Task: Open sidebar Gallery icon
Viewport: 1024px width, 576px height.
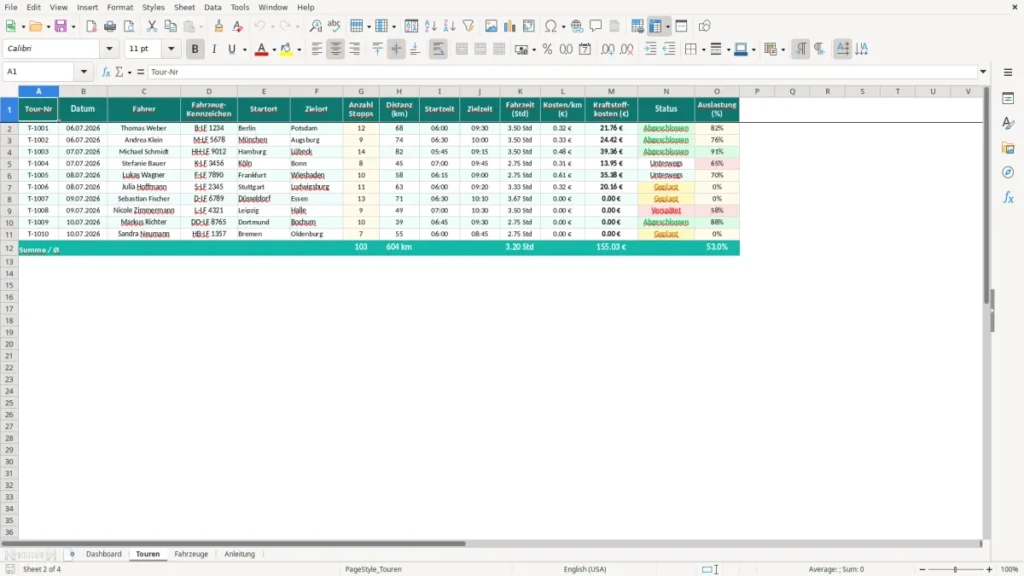Action: pyautogui.click(x=1008, y=148)
